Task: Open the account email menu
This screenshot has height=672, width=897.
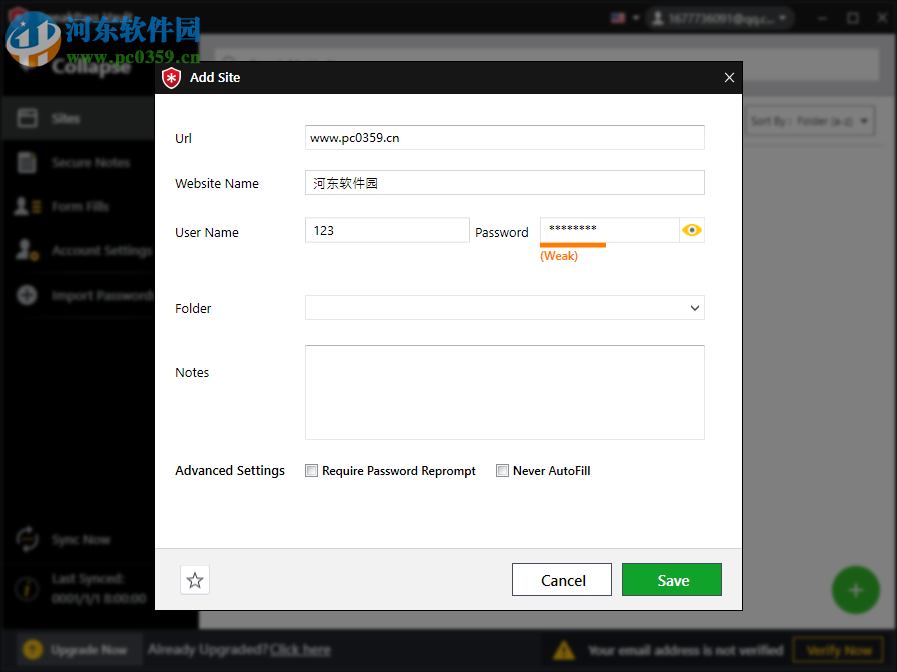Action: click(x=720, y=17)
